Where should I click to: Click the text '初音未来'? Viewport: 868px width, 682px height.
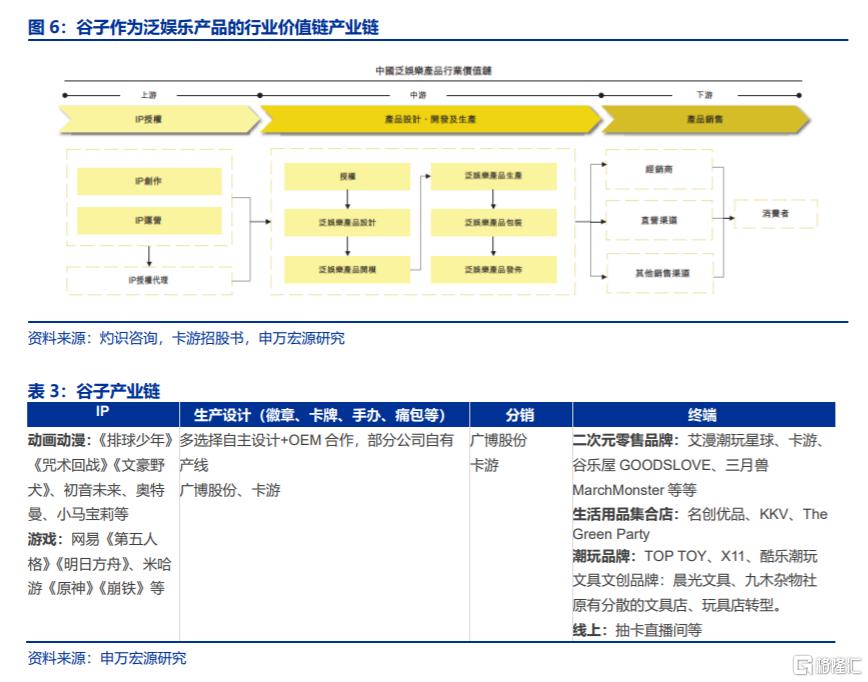92,490
